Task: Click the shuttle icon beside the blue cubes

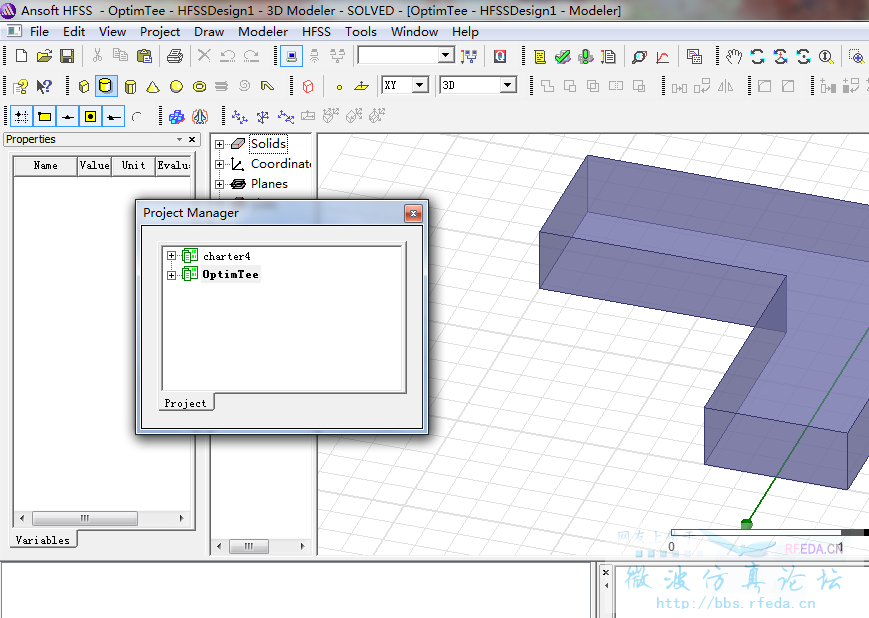Action: pos(200,116)
